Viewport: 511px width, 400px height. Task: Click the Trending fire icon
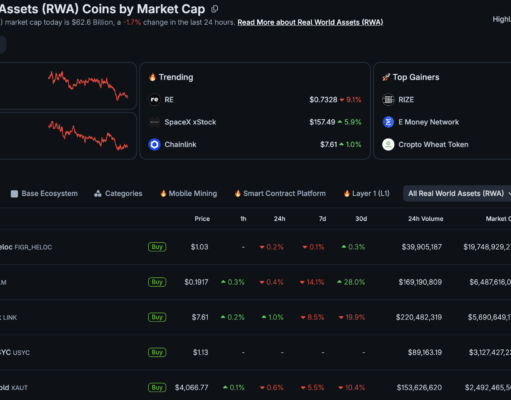click(x=152, y=77)
